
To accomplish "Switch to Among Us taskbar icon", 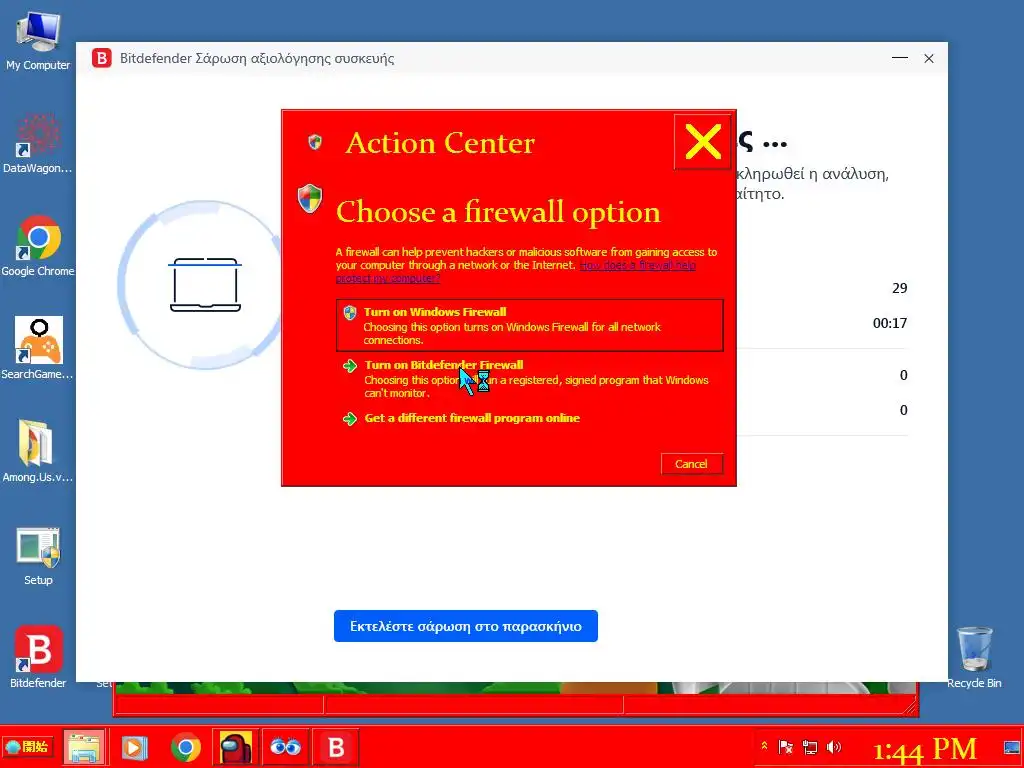I will click(x=236, y=747).
